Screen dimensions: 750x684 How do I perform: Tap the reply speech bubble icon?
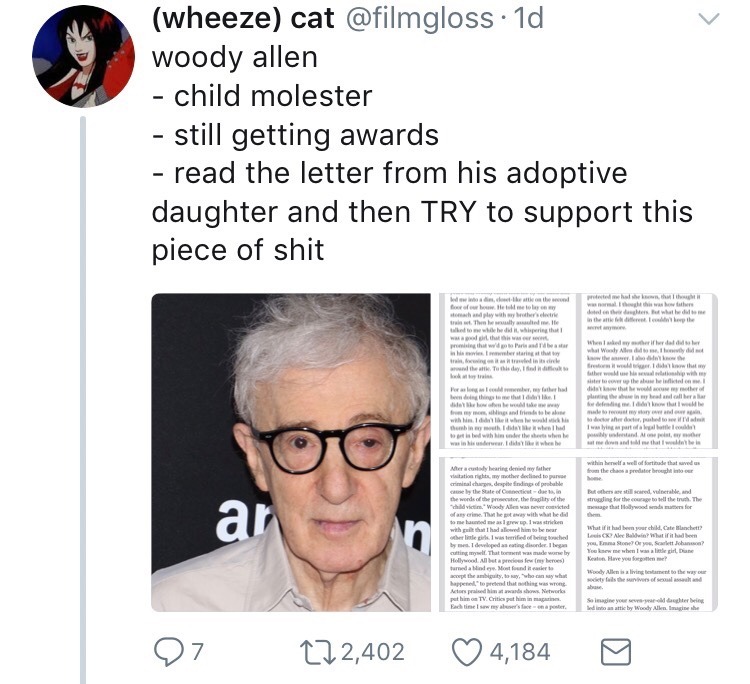pyautogui.click(x=168, y=652)
